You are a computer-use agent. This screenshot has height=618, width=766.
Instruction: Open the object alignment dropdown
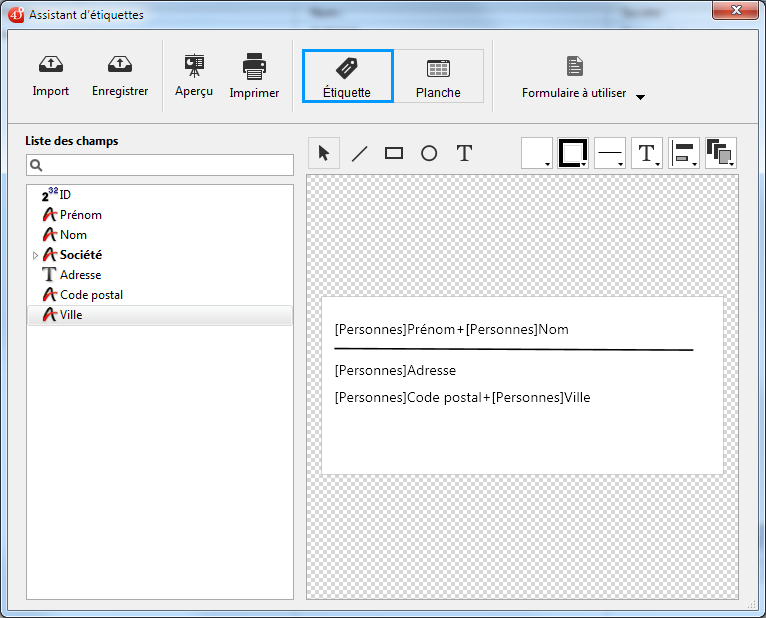click(x=684, y=153)
